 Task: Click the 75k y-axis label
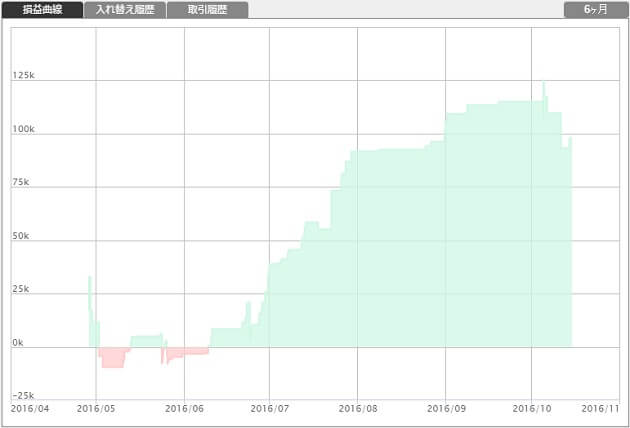[20, 182]
